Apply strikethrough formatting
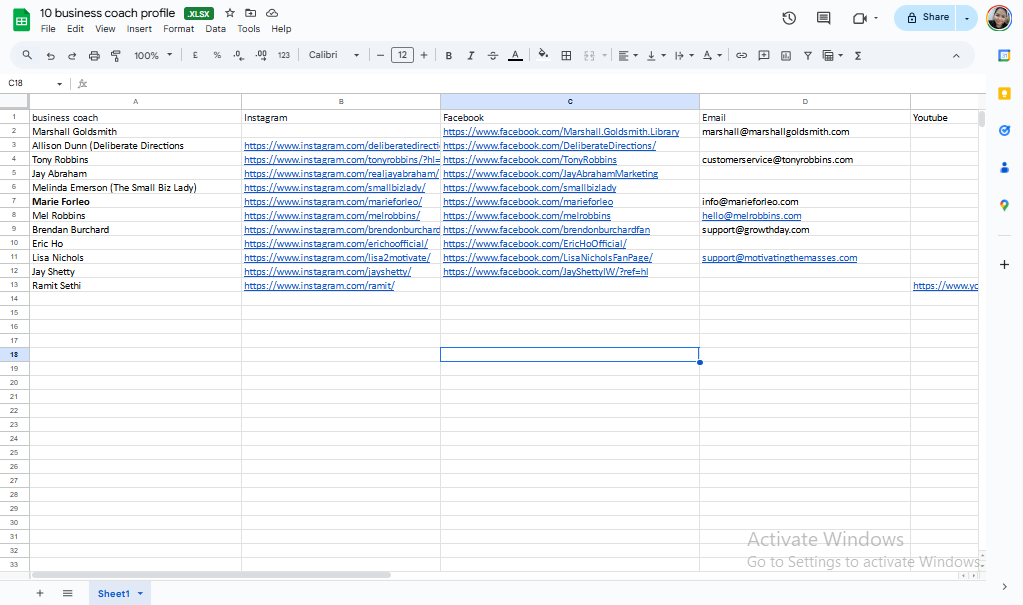 click(x=493, y=56)
